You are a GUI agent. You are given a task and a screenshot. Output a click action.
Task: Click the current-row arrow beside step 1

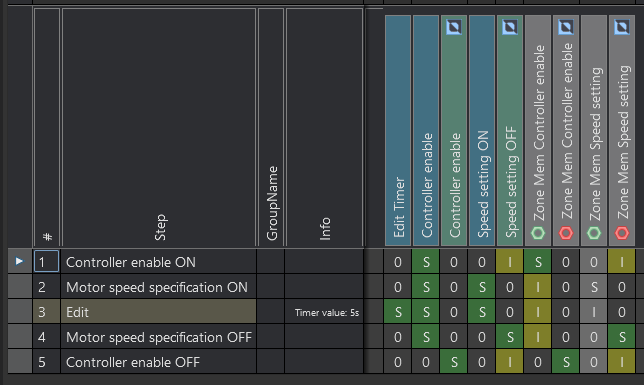tap(19, 261)
